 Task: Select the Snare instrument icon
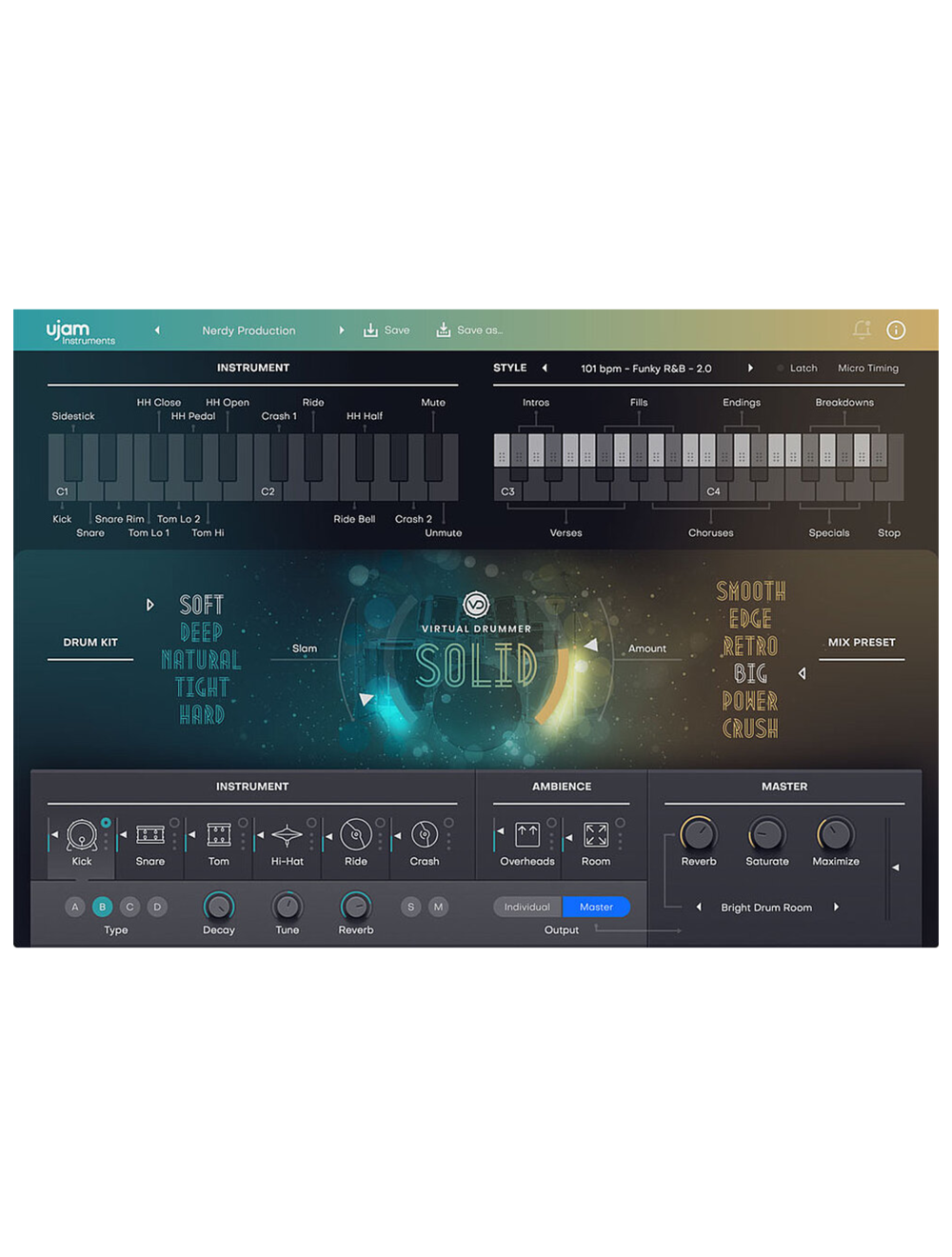(149, 836)
